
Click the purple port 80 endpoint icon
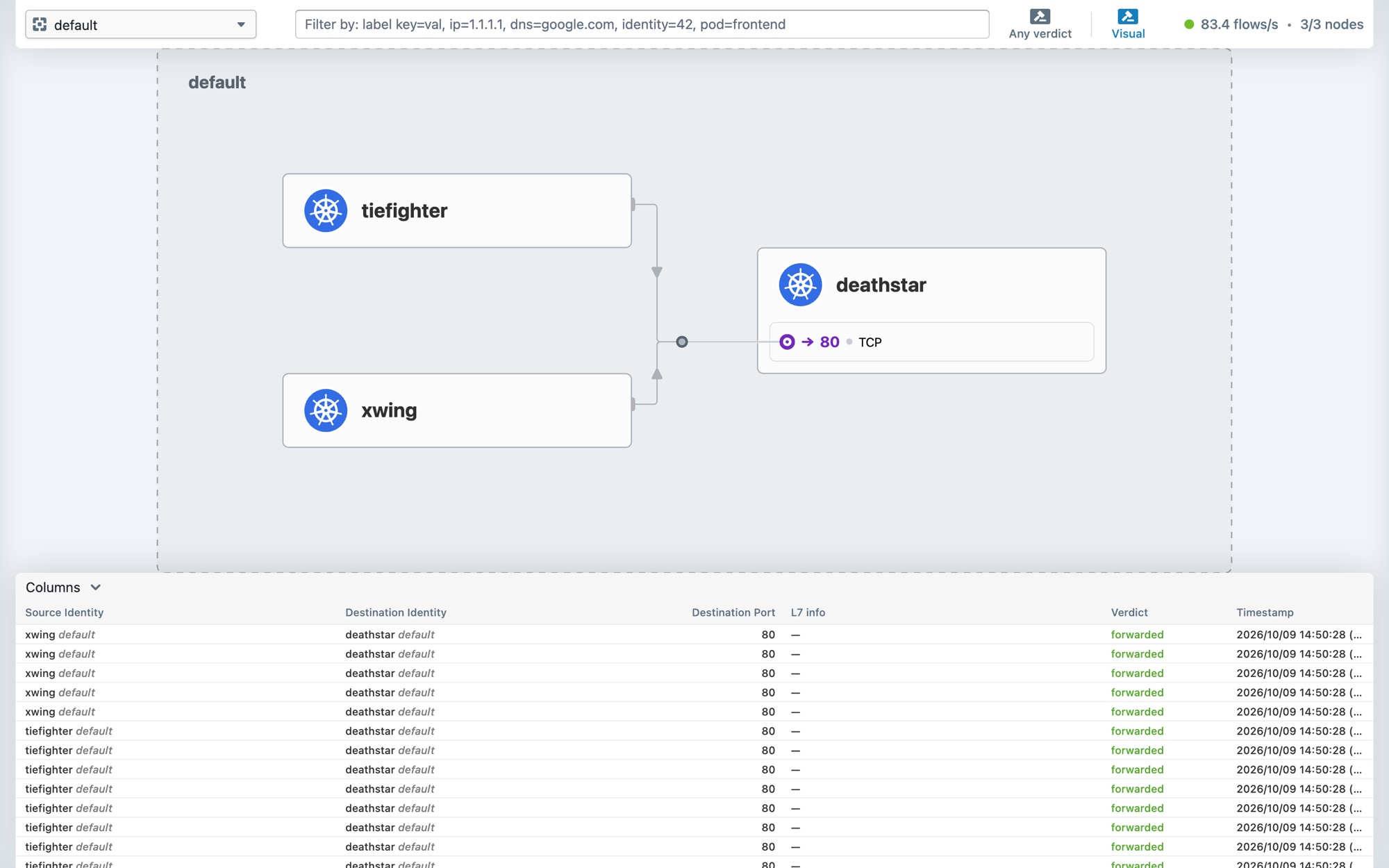(x=787, y=342)
